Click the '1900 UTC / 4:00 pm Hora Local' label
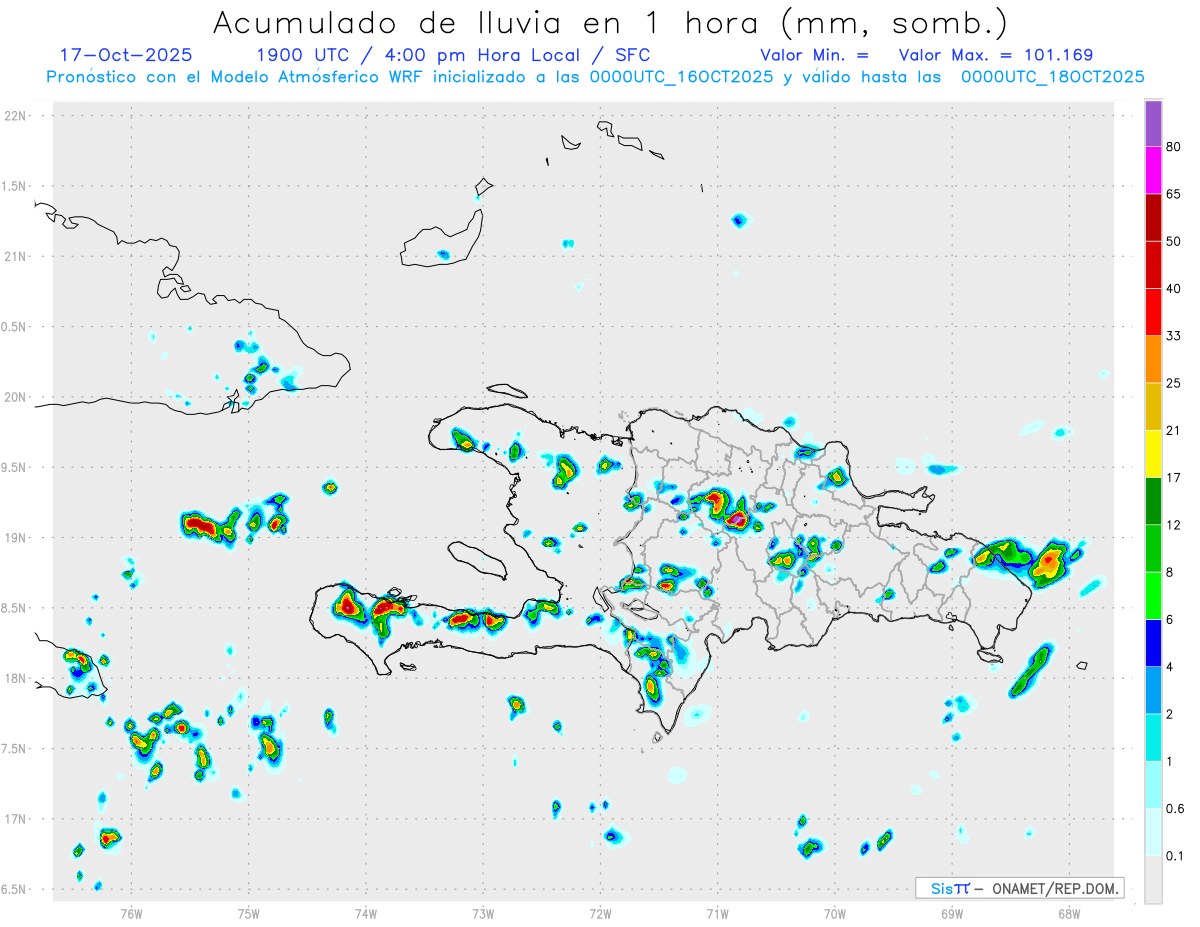The width and height of the screenshot is (1200, 927). tap(453, 55)
